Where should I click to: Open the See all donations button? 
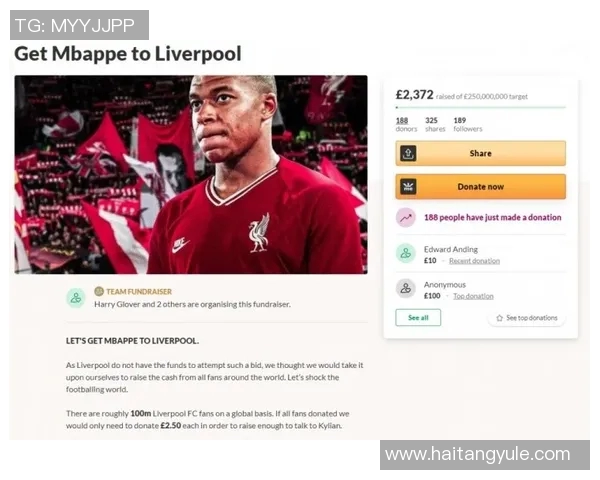click(418, 318)
